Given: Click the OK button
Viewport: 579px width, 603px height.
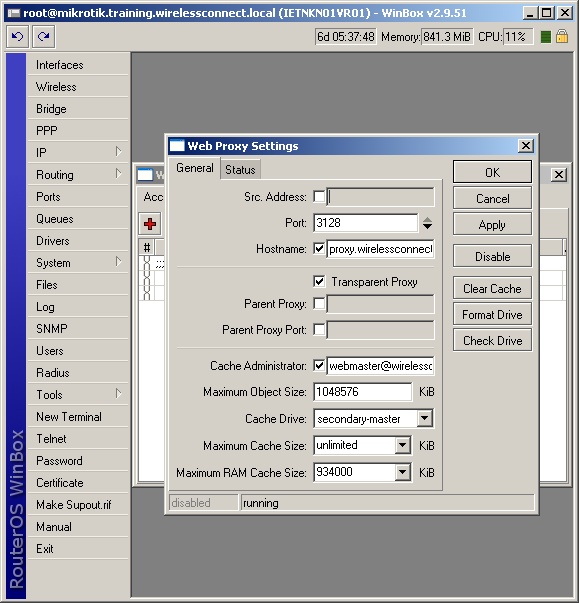Looking at the screenshot, I should pos(492,172).
